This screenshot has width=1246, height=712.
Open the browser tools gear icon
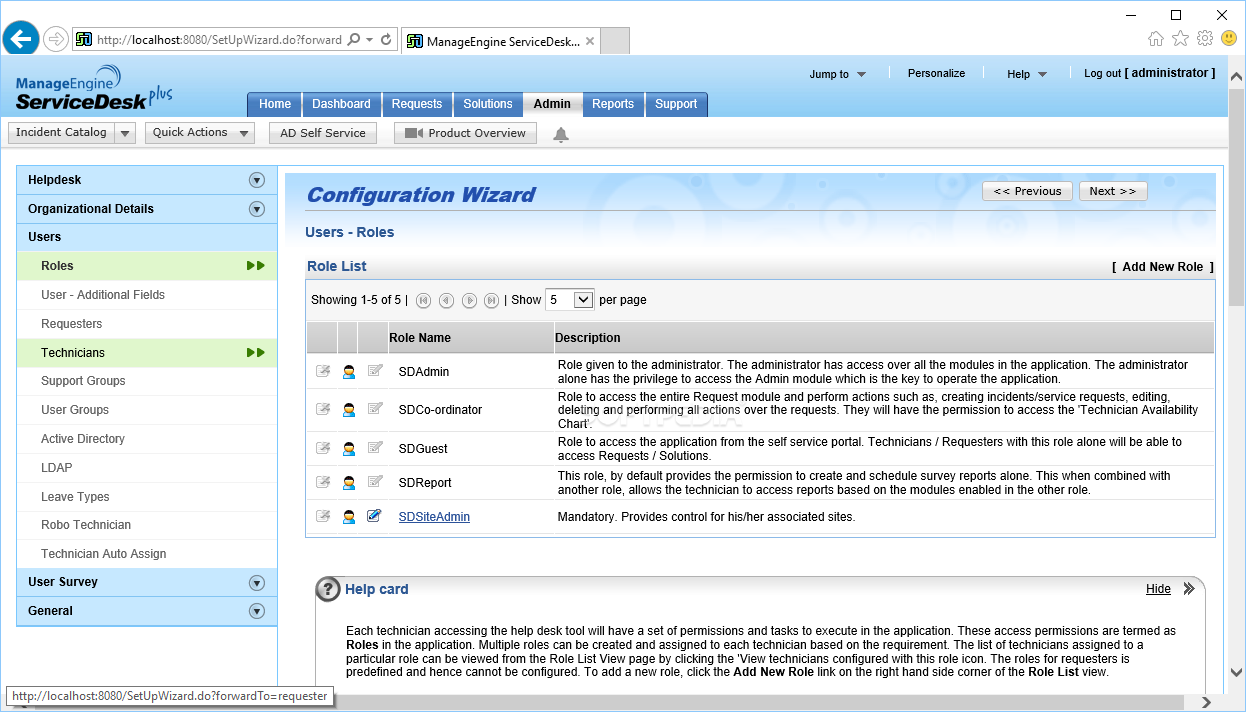point(1205,39)
